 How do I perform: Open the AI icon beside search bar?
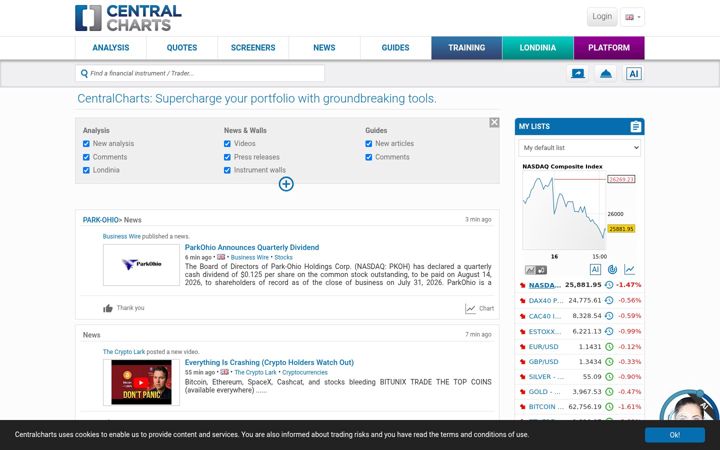634,73
